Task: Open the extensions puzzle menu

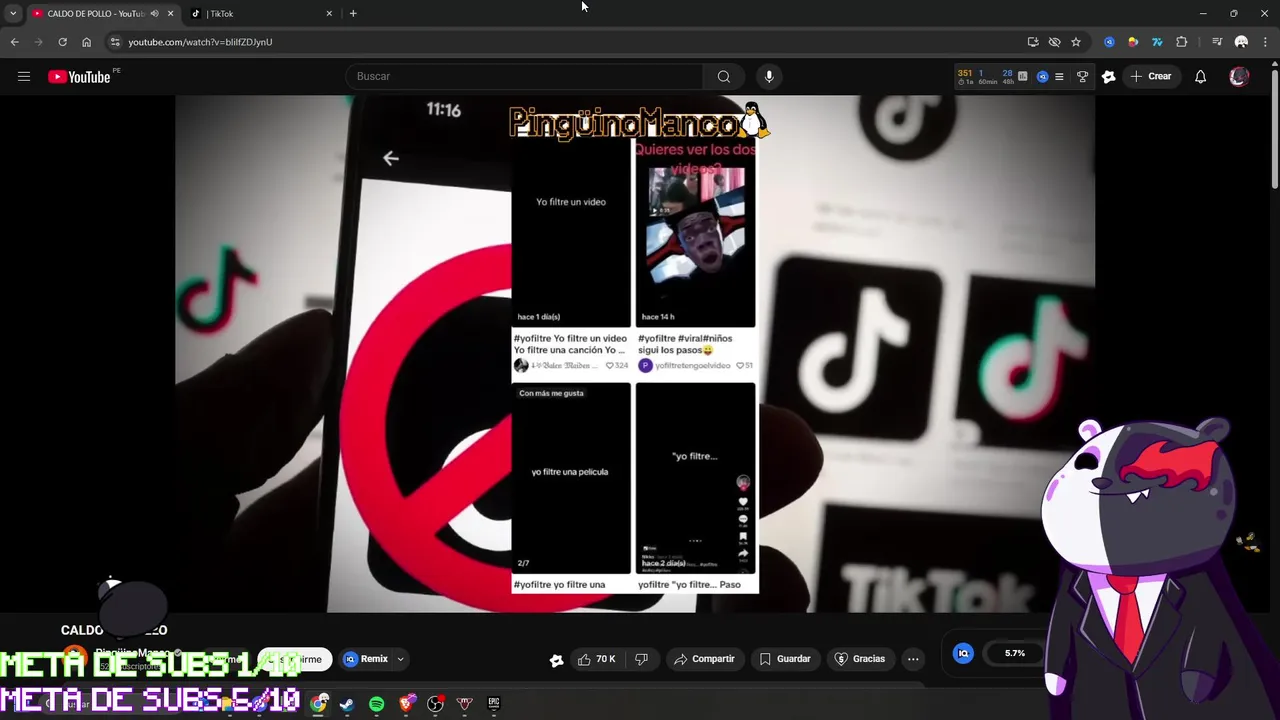Action: click(x=1182, y=42)
